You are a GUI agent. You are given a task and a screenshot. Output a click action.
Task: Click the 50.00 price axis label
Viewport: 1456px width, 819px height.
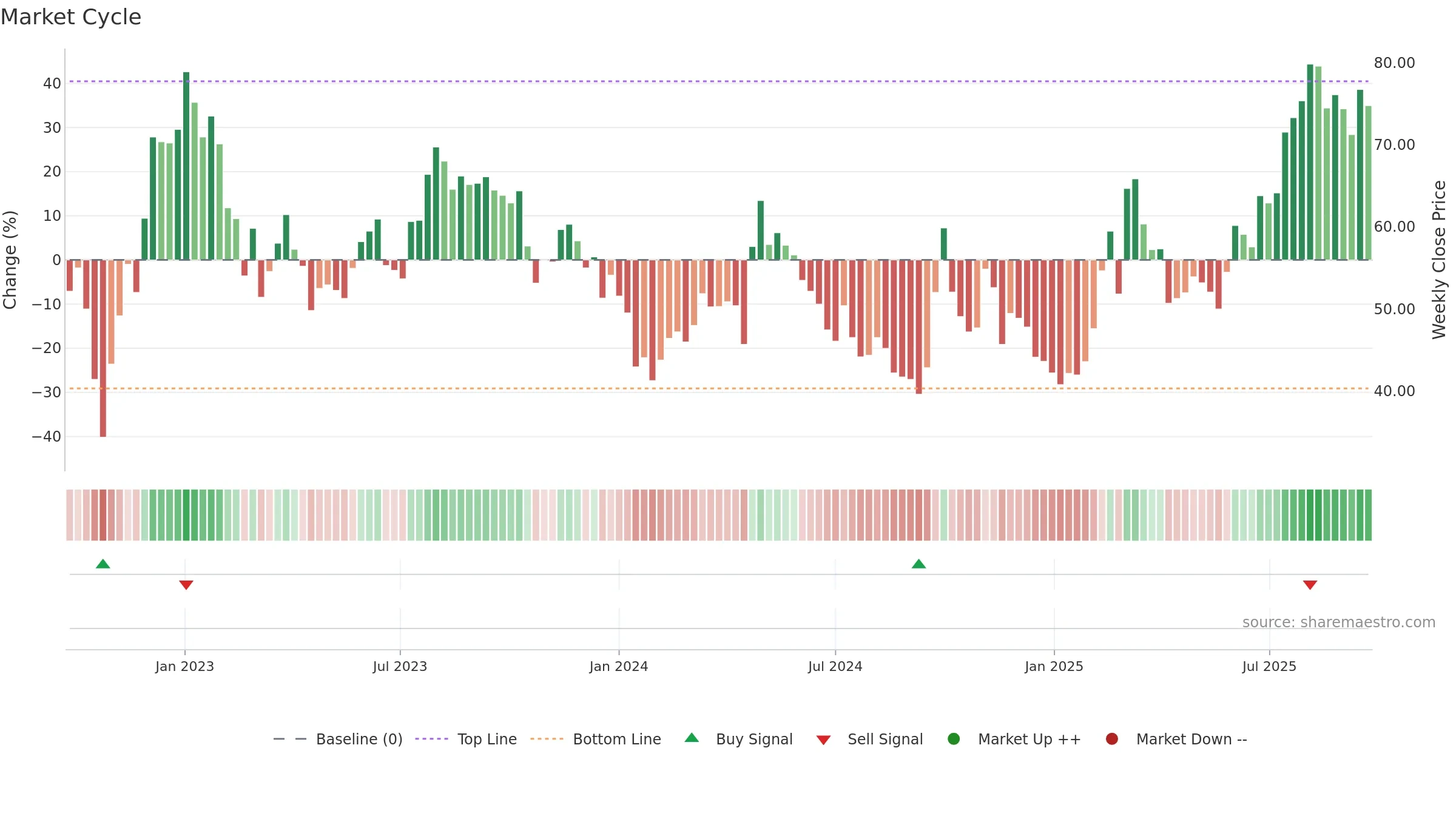[x=1394, y=309]
